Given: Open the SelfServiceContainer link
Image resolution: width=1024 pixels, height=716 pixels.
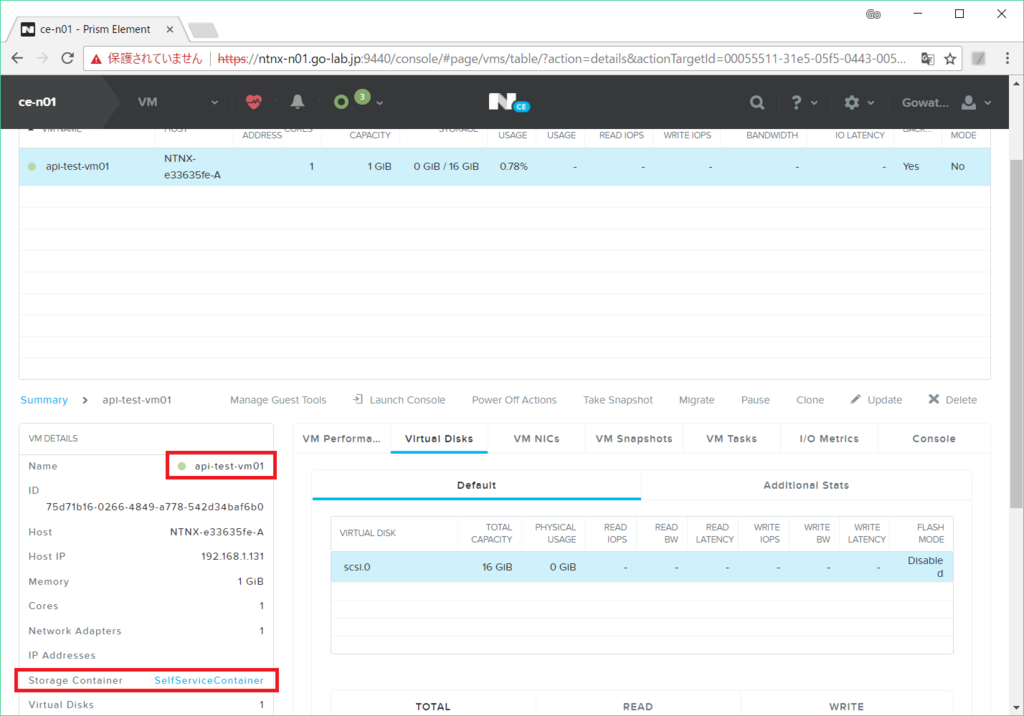Looking at the screenshot, I should click(209, 680).
